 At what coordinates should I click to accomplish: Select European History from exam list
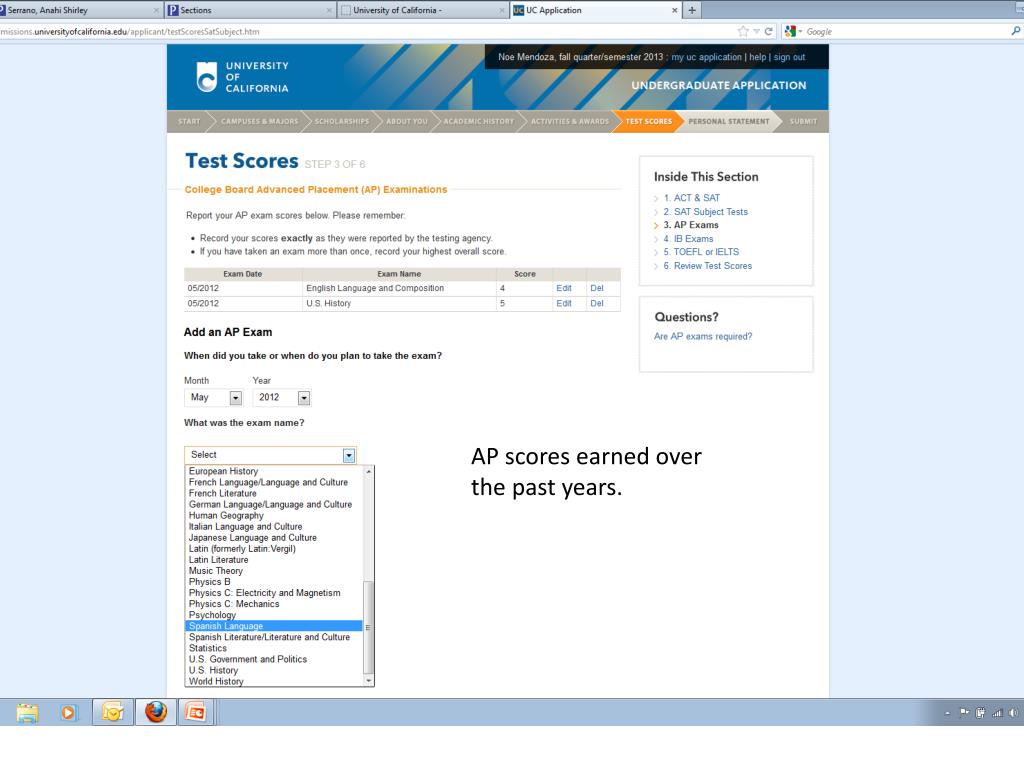274,472
